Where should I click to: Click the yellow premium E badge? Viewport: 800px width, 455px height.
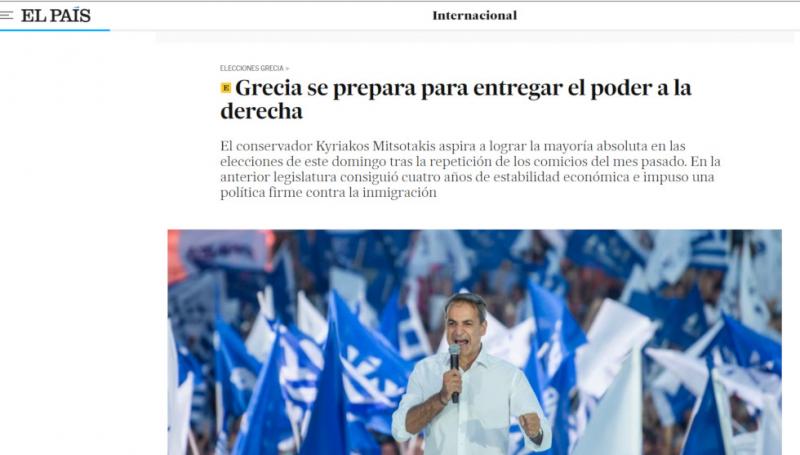(x=226, y=88)
